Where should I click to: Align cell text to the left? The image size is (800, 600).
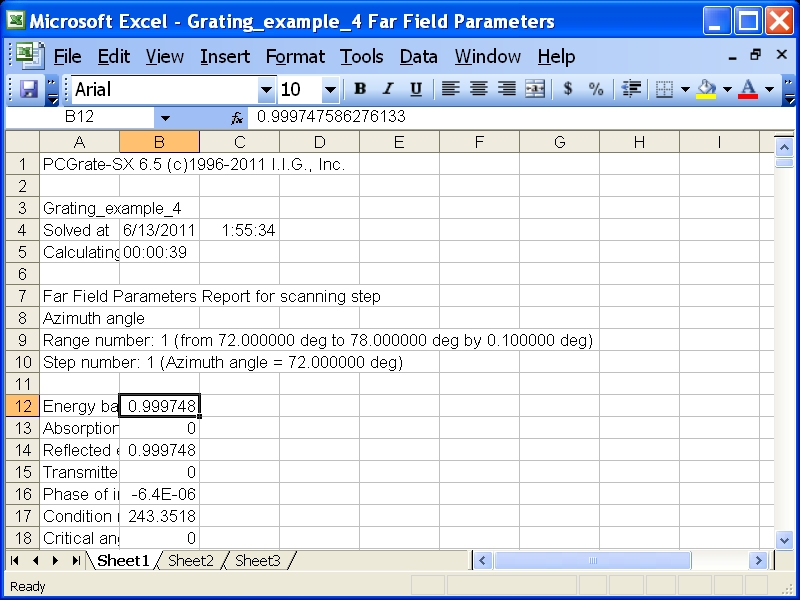click(450, 89)
